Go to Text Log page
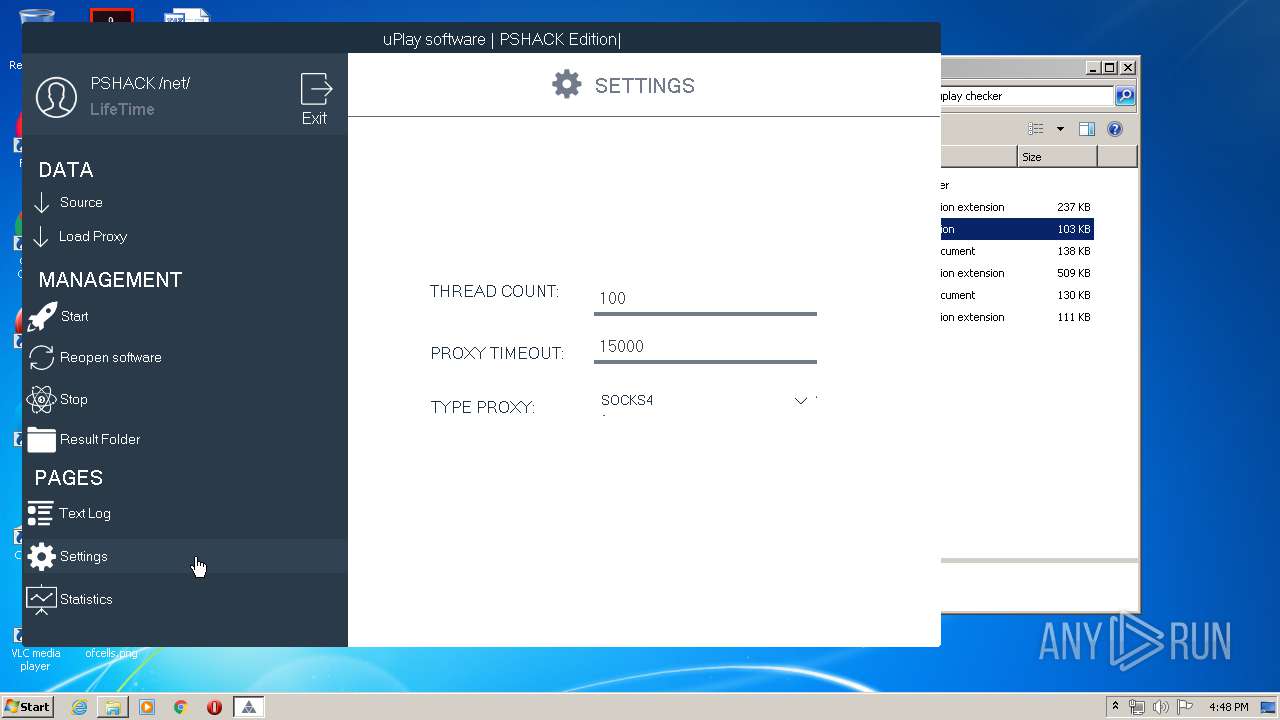 coord(85,513)
